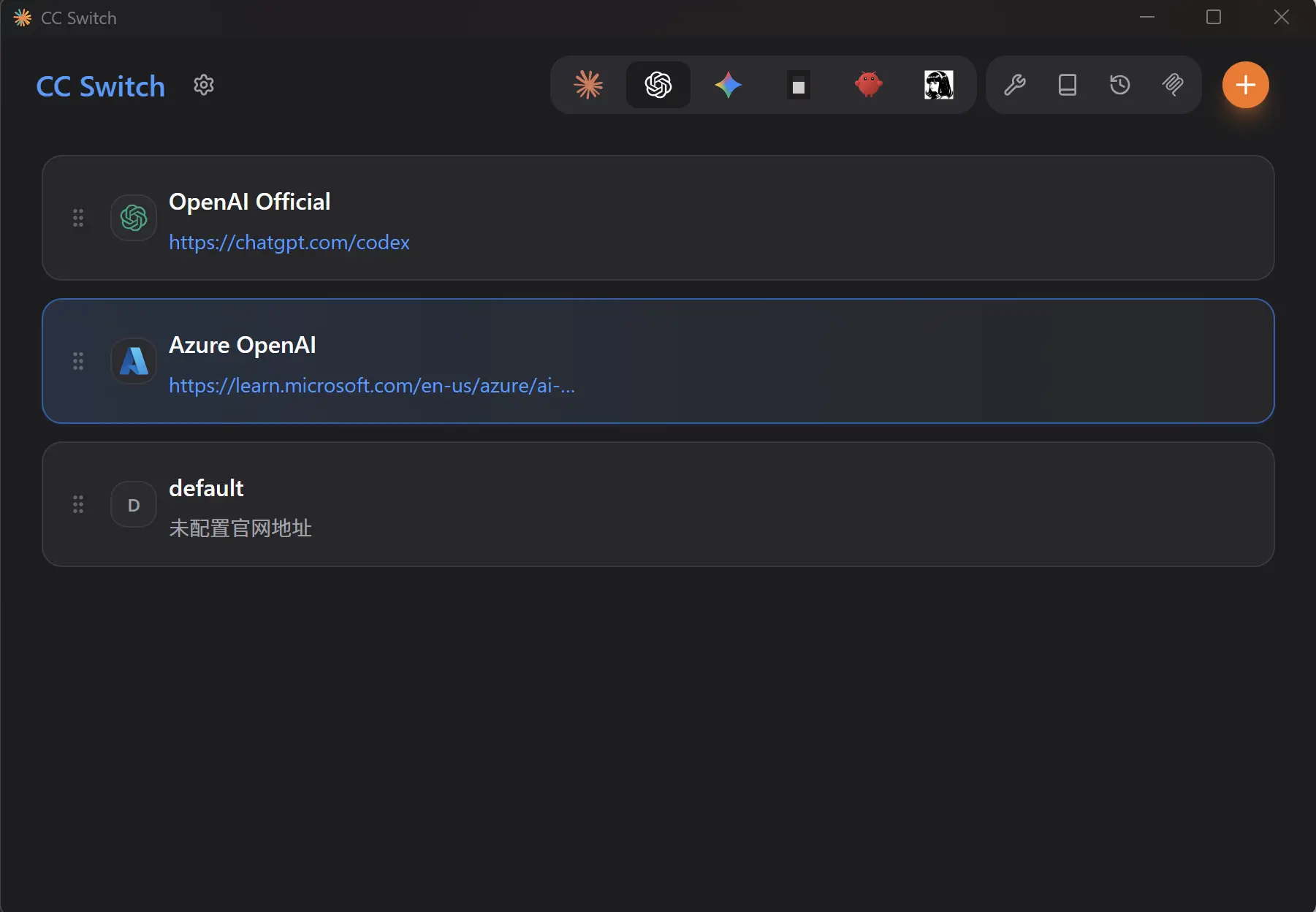Switch to the Gemini app tab
The height and width of the screenshot is (912, 1316).
point(729,85)
